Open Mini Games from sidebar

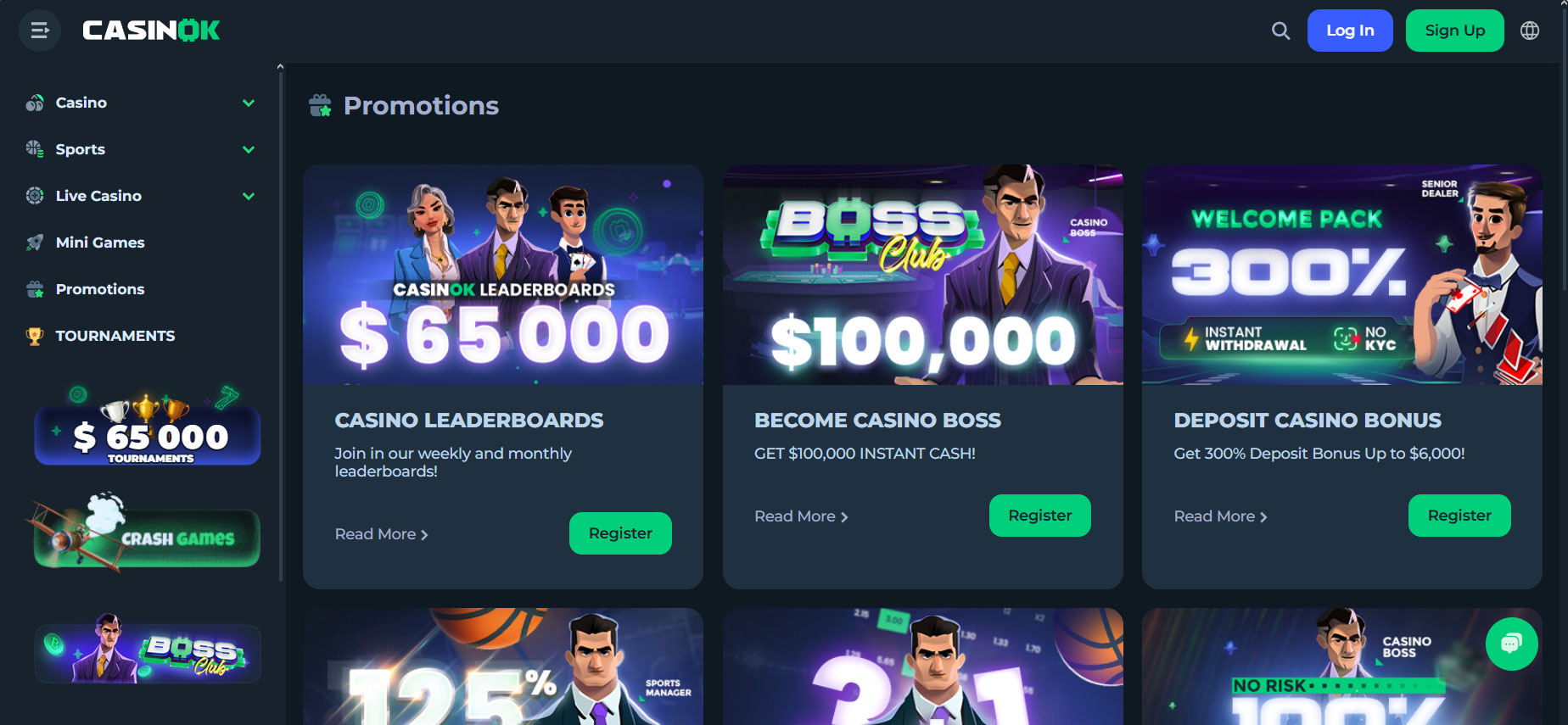(100, 243)
